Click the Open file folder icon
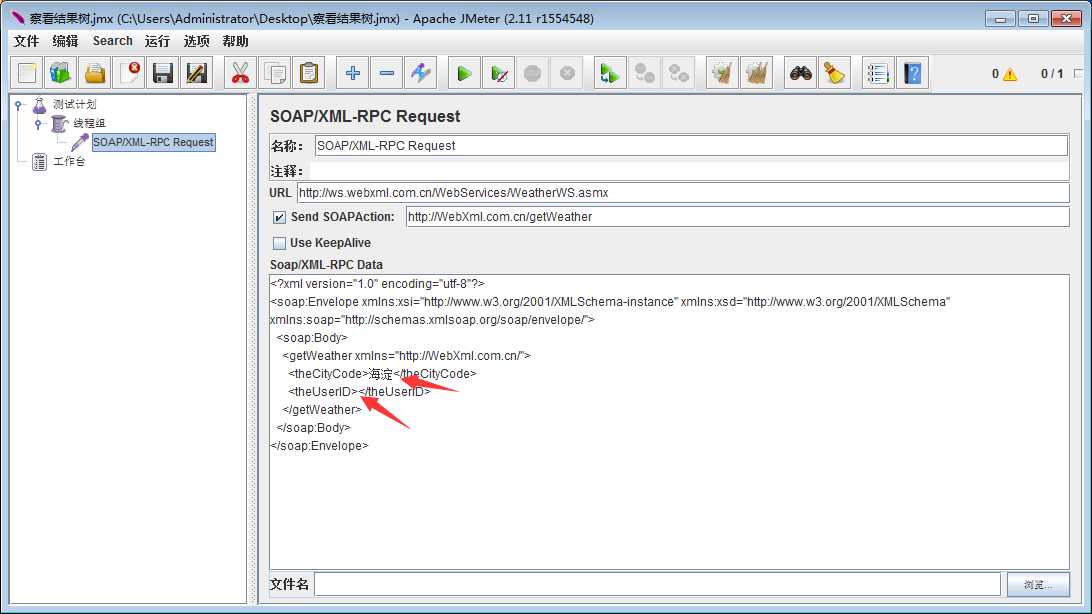 click(x=95, y=72)
